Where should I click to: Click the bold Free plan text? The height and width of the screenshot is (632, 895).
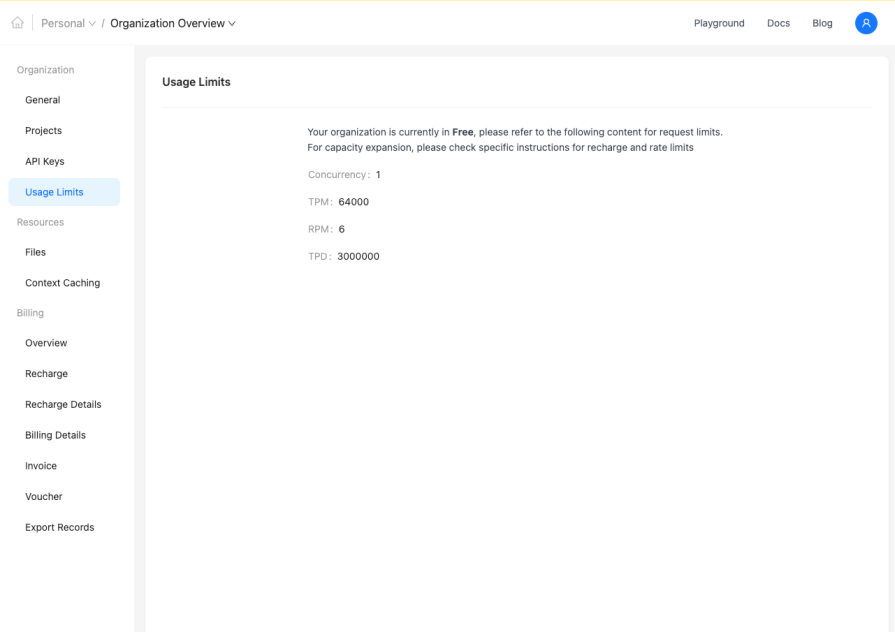click(462, 132)
